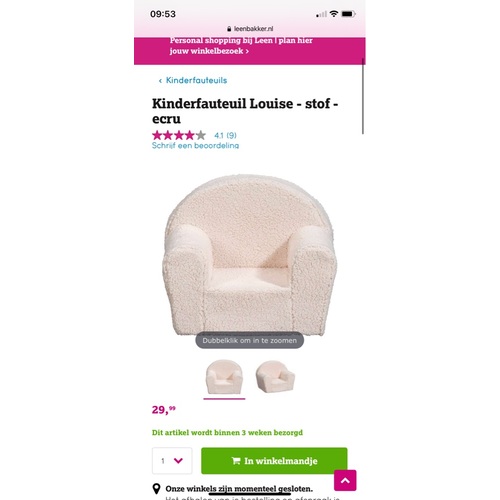
Task: Tap the Wi-Fi status icon
Action: [x=333, y=14]
